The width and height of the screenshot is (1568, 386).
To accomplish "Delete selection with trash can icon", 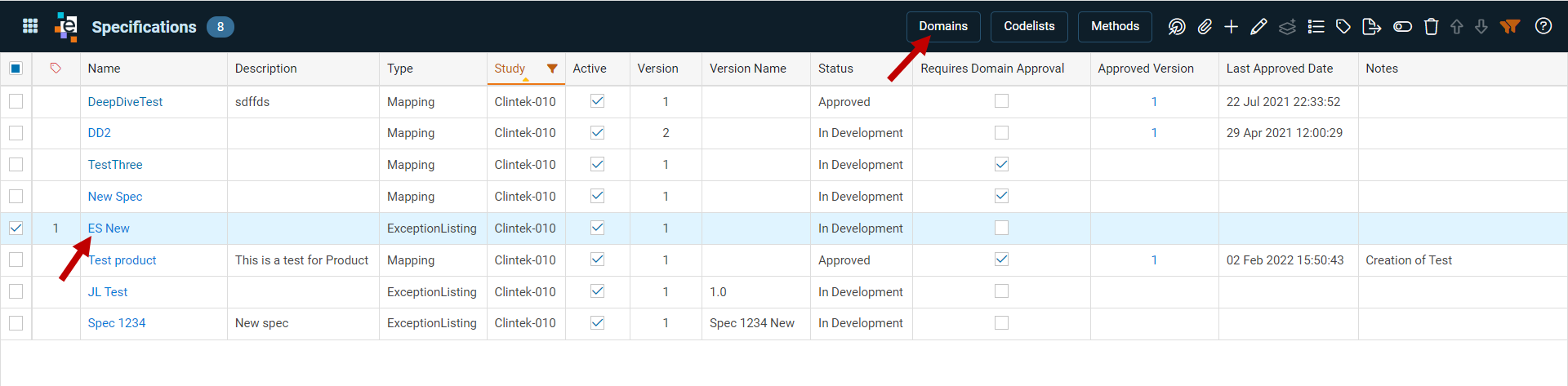I will pos(1431,27).
